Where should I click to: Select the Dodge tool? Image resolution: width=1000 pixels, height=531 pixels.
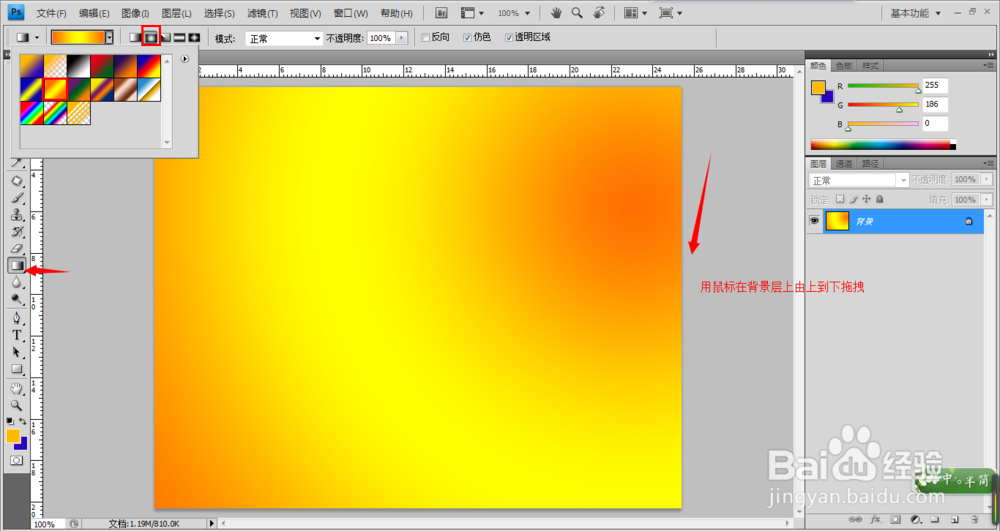17,300
